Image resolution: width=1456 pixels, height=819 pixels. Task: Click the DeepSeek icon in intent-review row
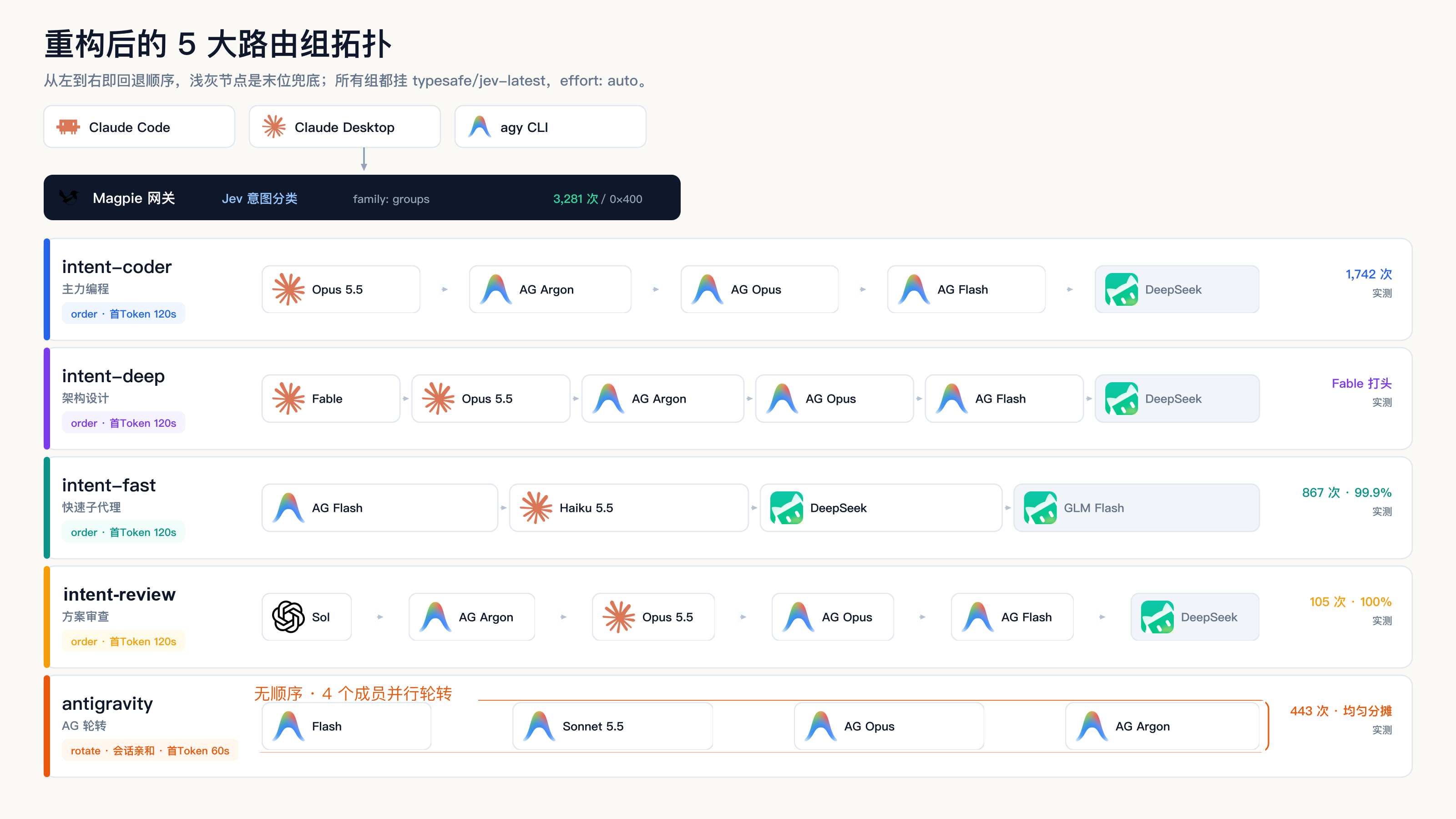pos(1157,617)
